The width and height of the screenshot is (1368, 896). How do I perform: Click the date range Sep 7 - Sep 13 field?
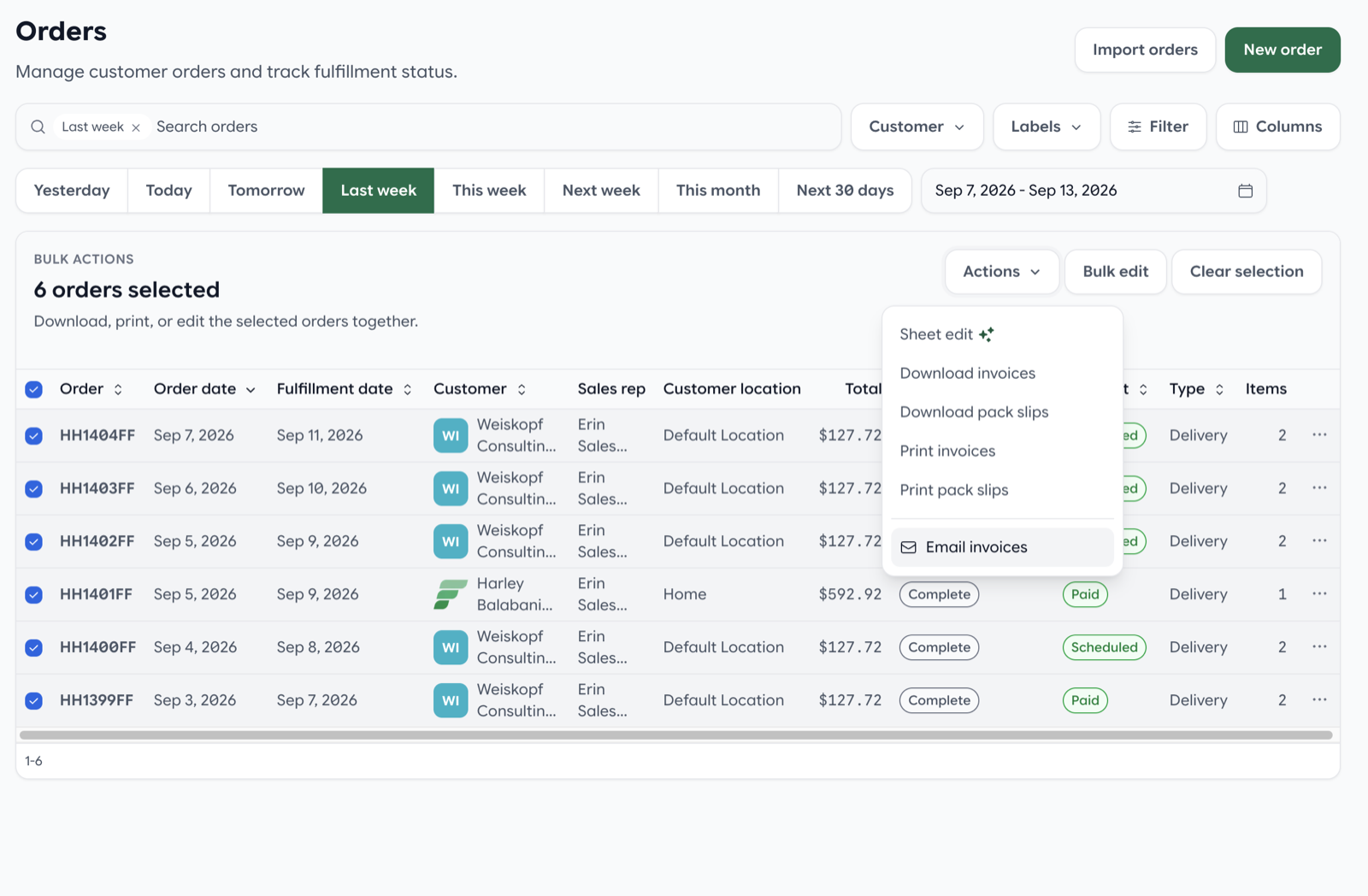[1094, 191]
